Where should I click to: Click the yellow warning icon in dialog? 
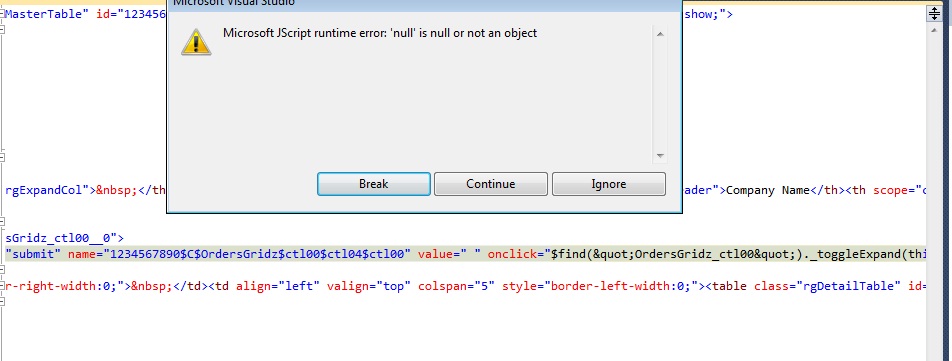tap(196, 43)
